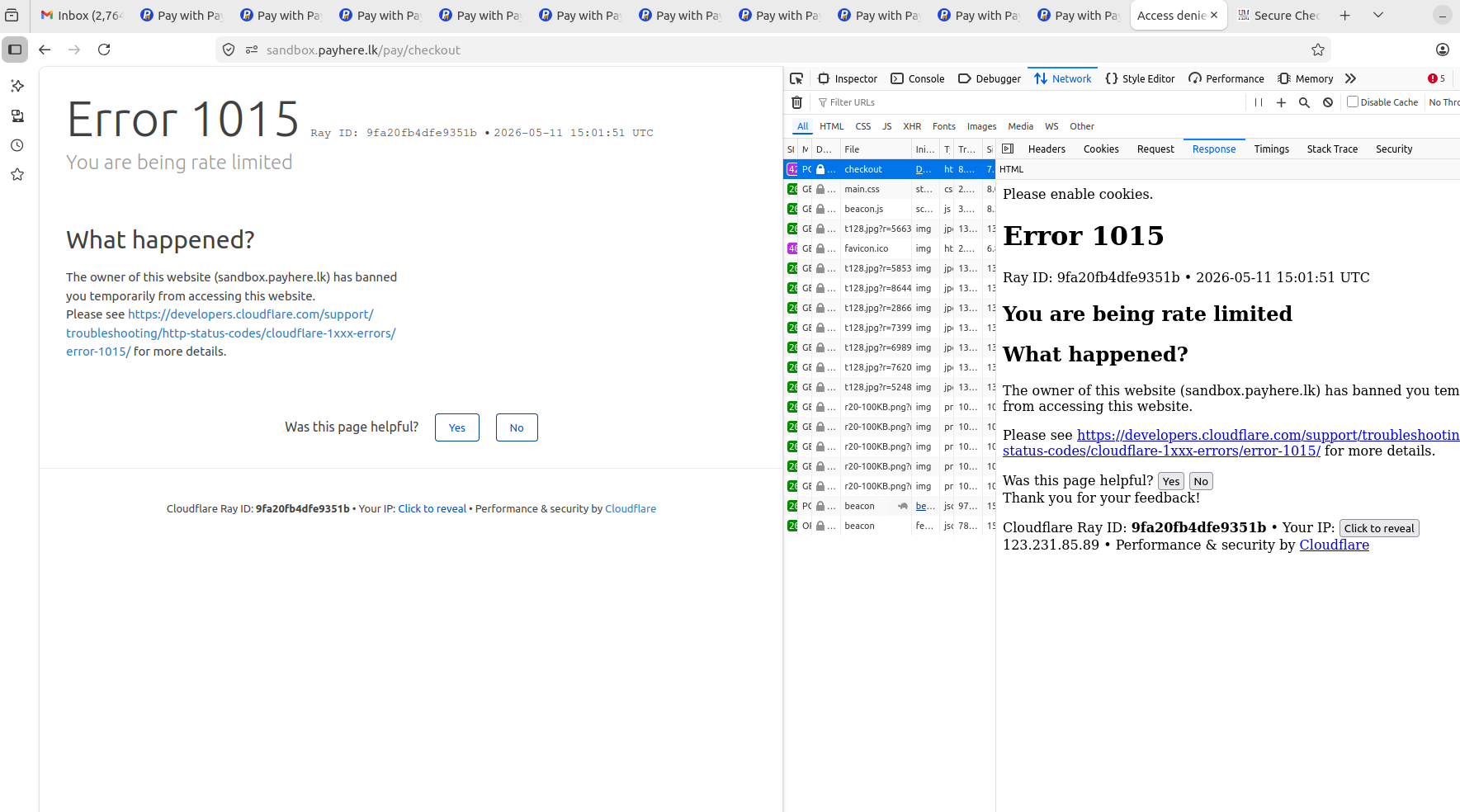Click the red error count badge
Screen dimensions: 1460x812
(1437, 78)
